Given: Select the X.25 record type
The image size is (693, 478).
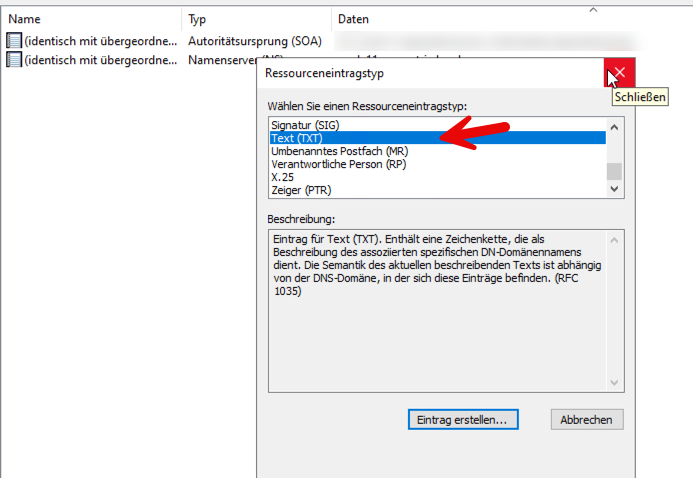Looking at the screenshot, I should pyautogui.click(x=282, y=177).
